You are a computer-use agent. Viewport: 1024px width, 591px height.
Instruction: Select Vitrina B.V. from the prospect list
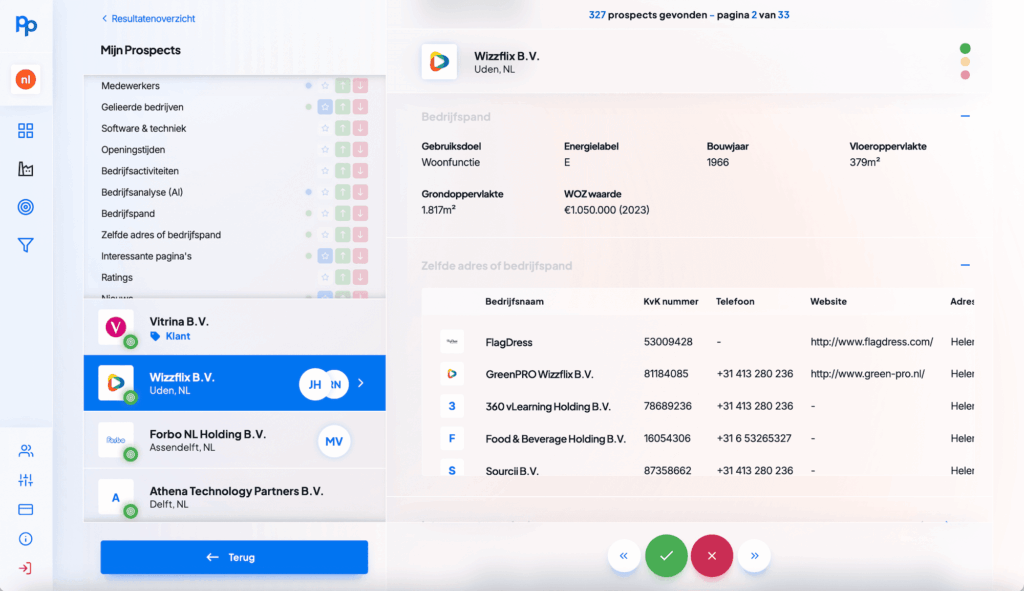[207, 328]
